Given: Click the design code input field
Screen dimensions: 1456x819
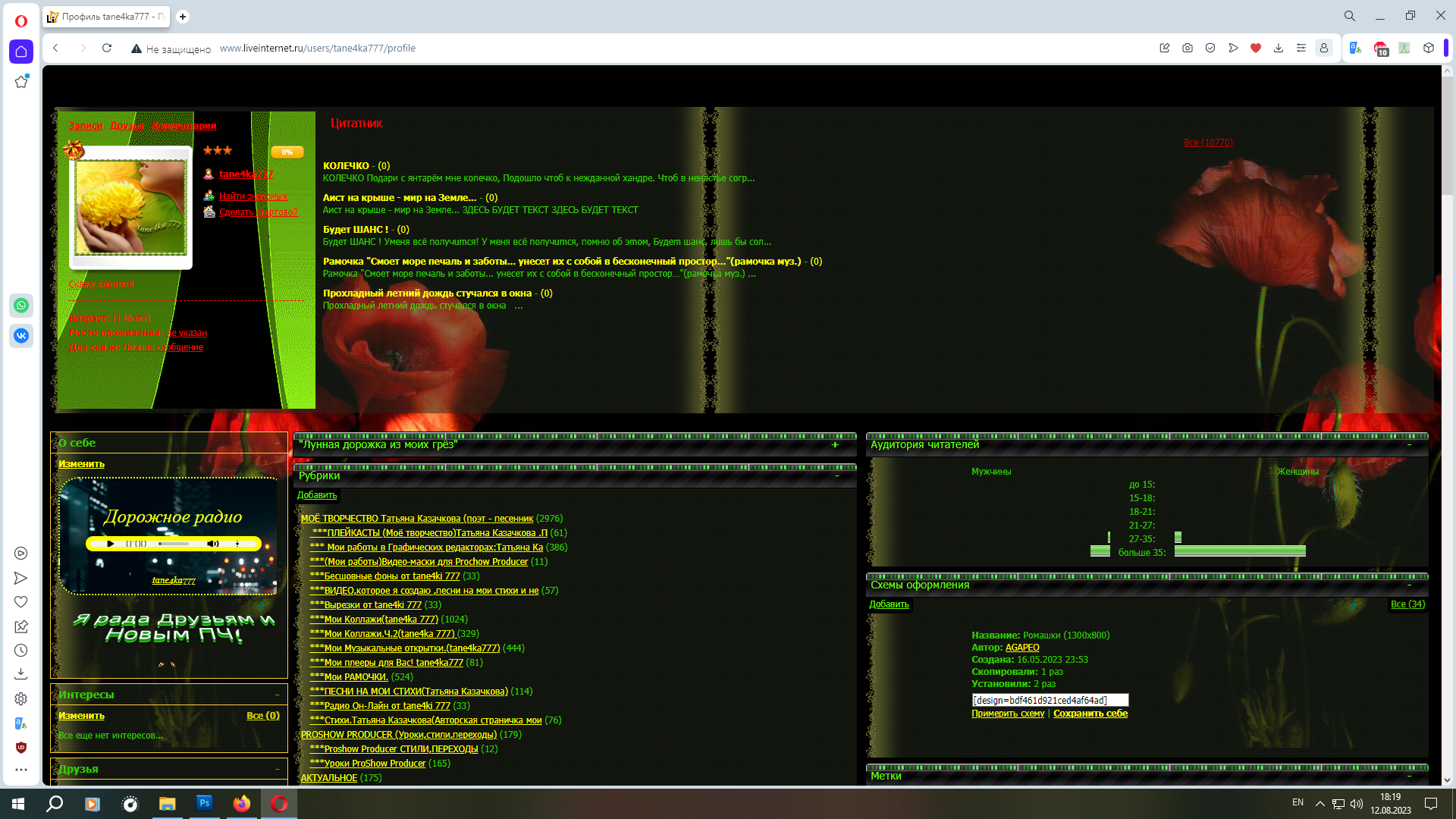Looking at the screenshot, I should point(1050,700).
